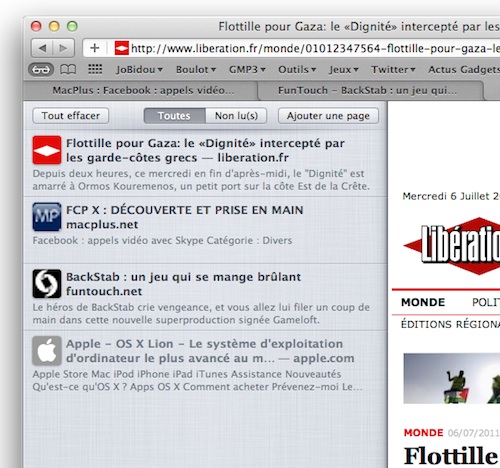Click the Le héros de BackStab description
The image size is (500, 468).
[201, 314]
